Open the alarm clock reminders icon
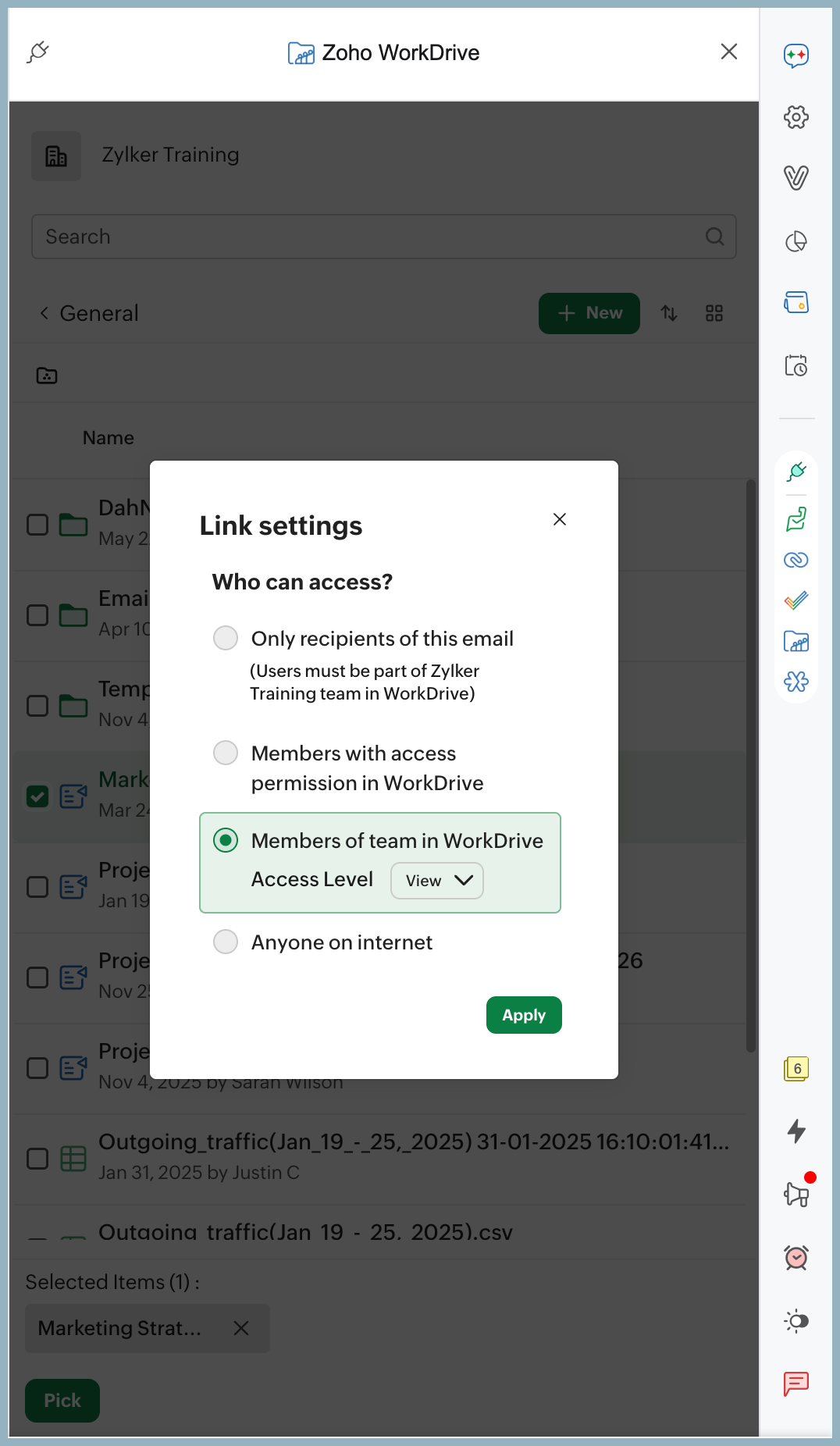This screenshot has width=840, height=1446. [x=796, y=1257]
